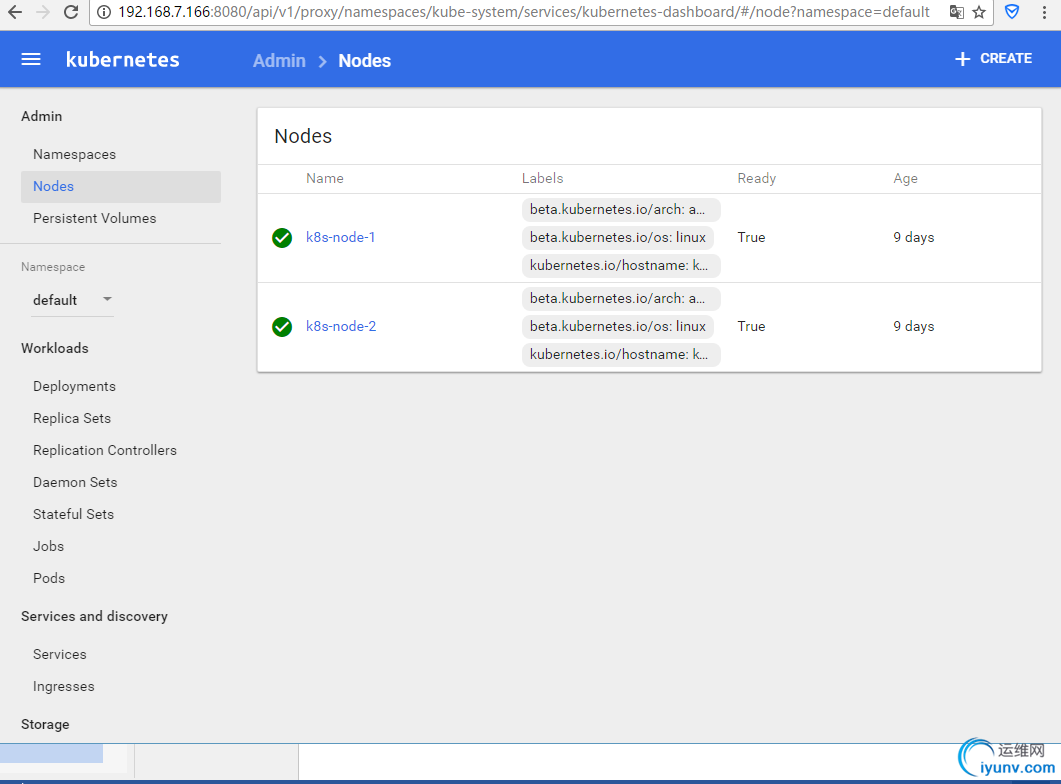This screenshot has height=784, width=1061.
Task: Click k8s-node-2 arch label chip
Action: pos(620,298)
